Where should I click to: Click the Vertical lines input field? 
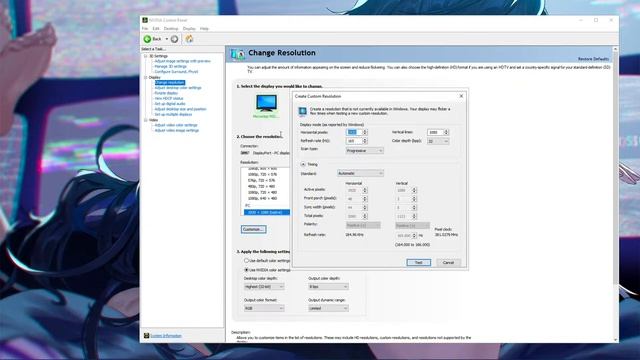point(435,132)
